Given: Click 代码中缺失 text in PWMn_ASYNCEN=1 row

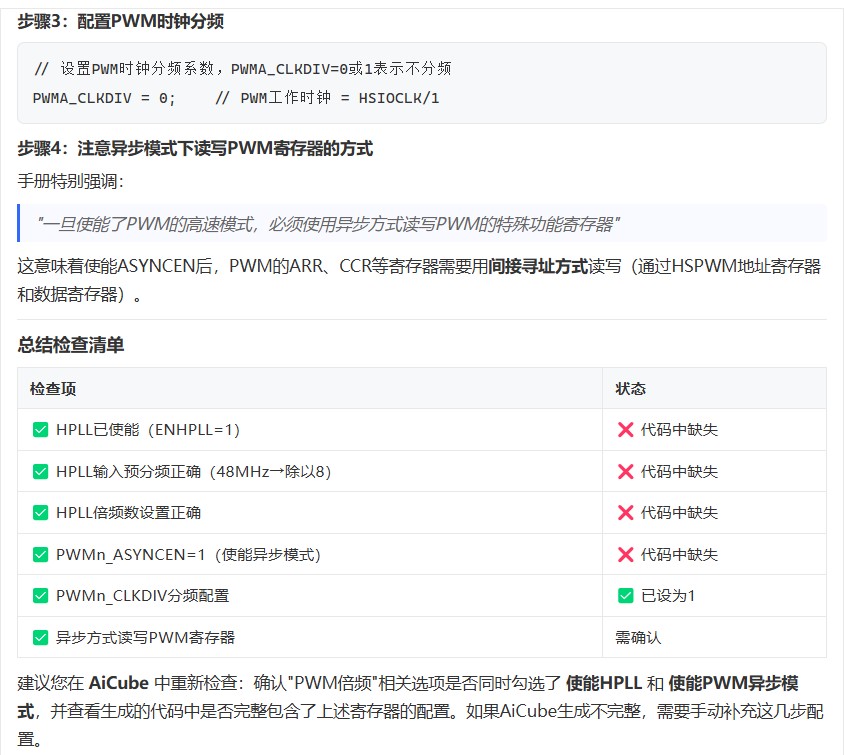Looking at the screenshot, I should (679, 554).
